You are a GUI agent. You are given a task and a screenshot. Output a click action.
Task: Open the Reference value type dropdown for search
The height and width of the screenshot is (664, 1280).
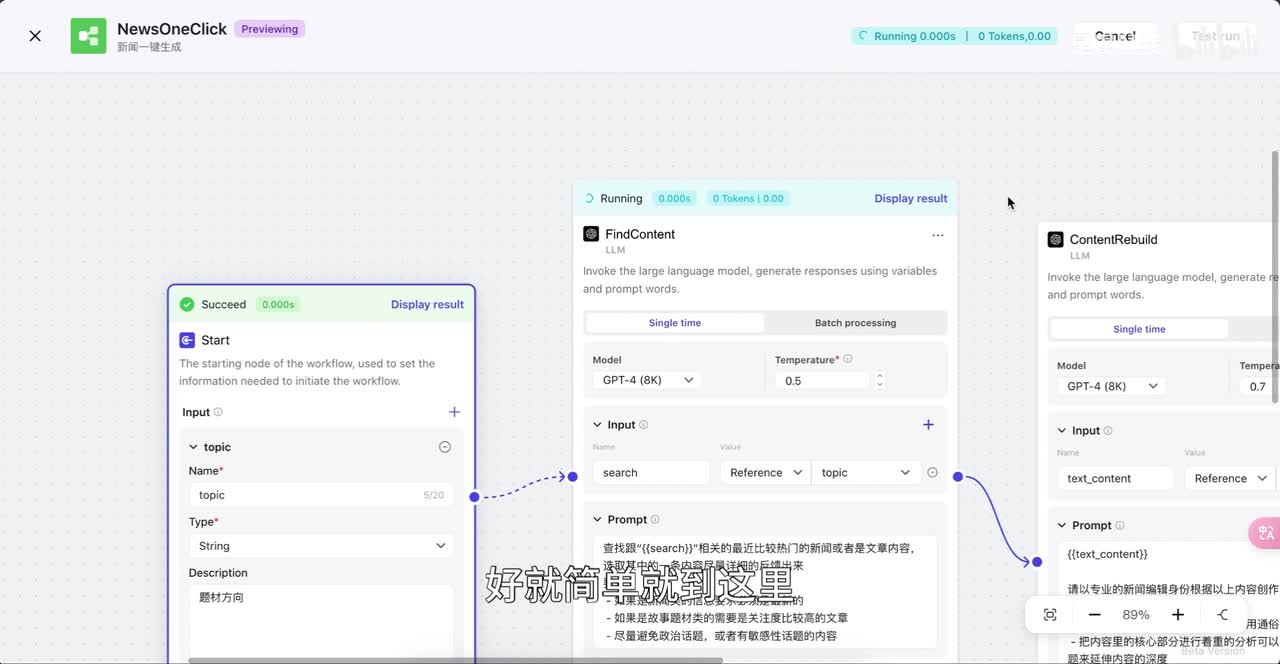(x=765, y=473)
